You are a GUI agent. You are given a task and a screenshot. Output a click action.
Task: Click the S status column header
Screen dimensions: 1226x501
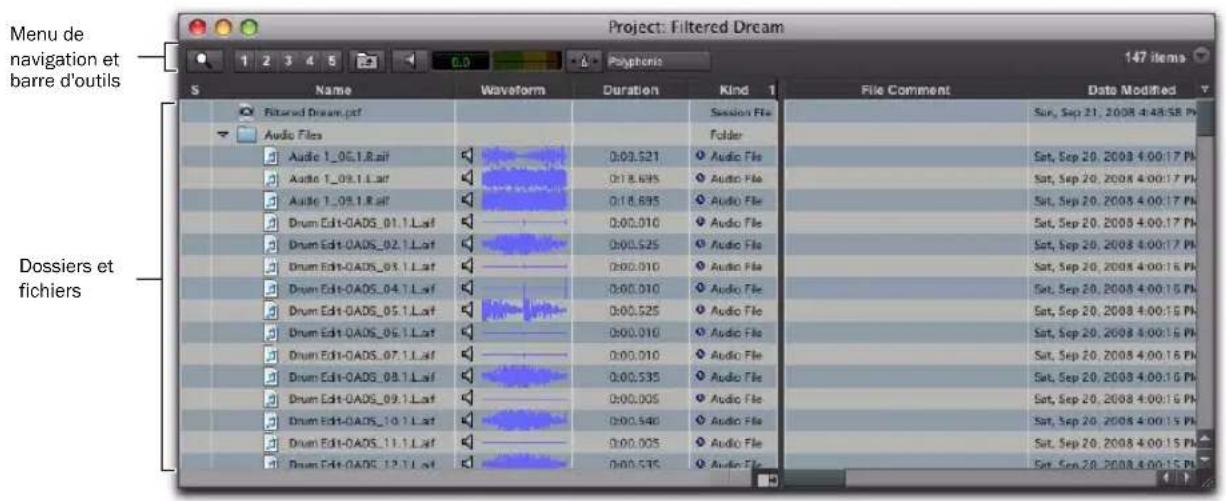[196, 90]
